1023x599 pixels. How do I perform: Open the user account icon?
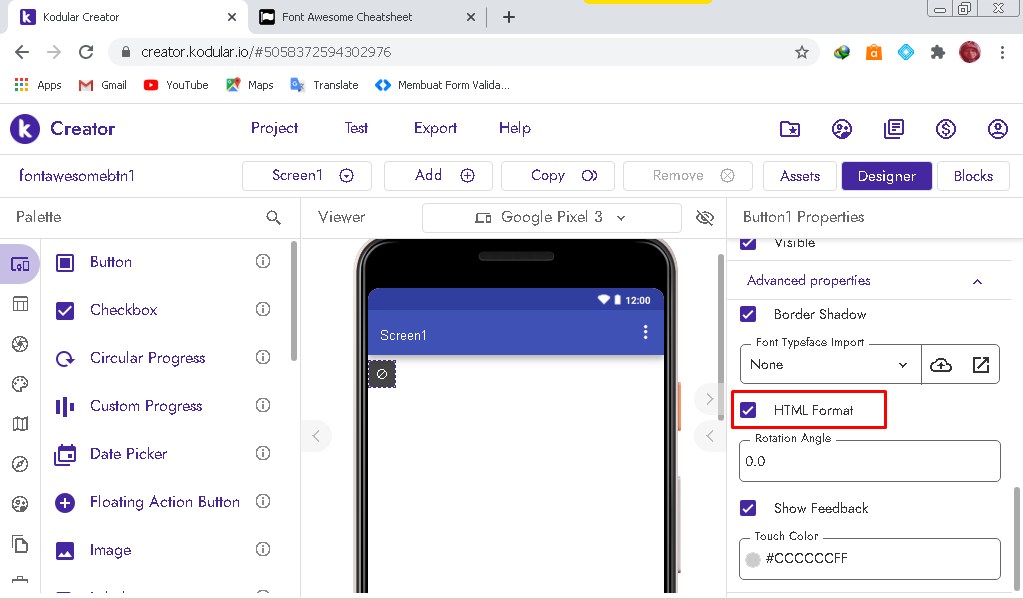tap(998, 129)
